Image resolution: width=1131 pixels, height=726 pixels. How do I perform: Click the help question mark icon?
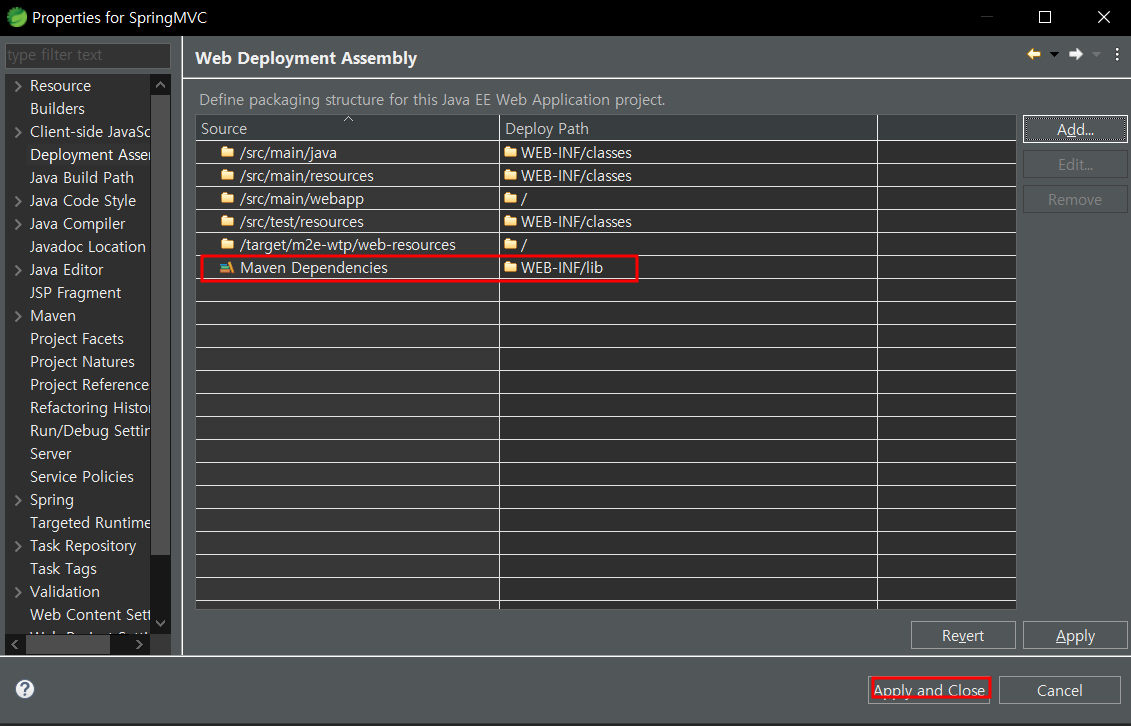25,689
